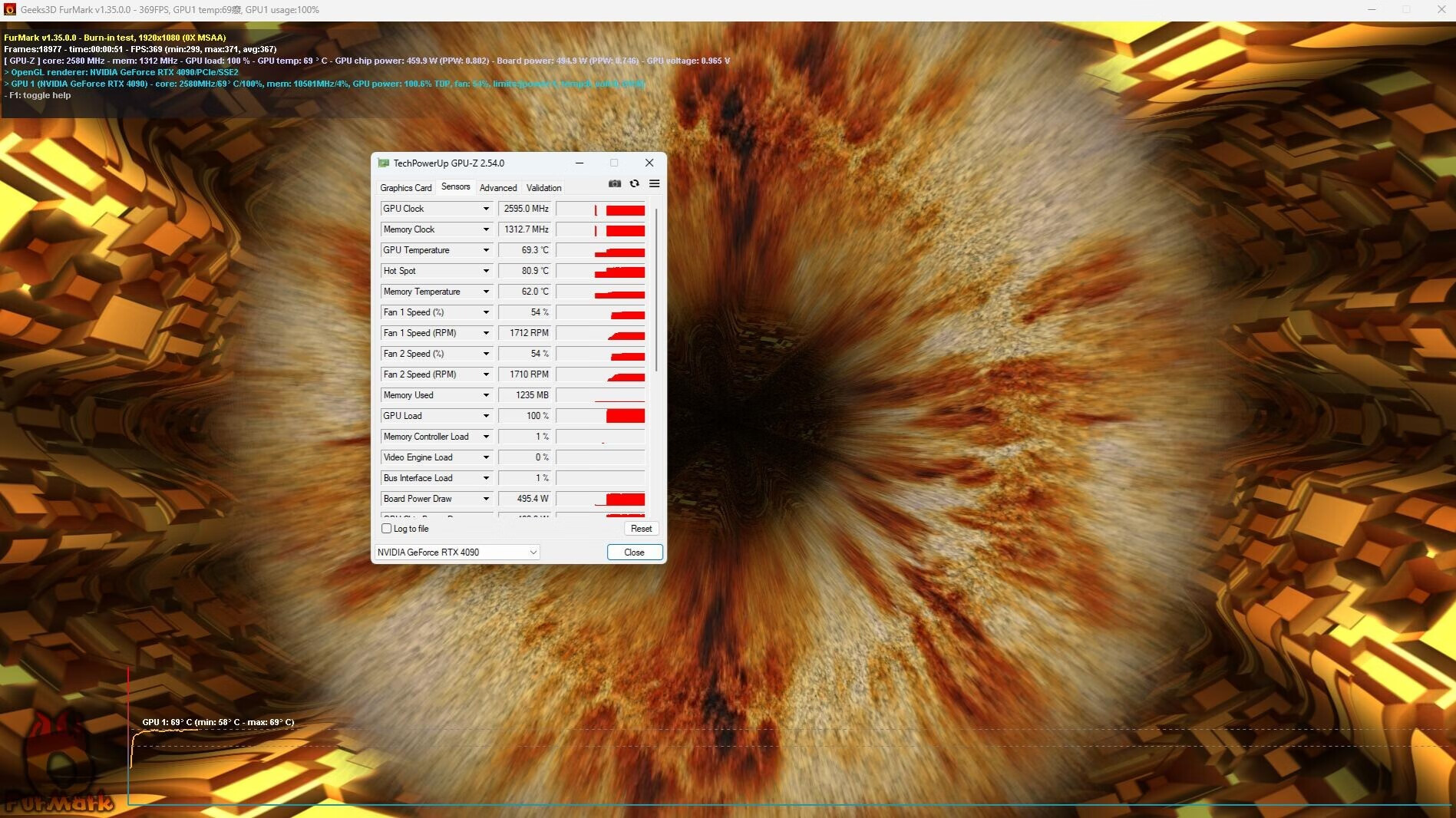
Task: Expand the Bus Interface Load dropdown
Action: 486,478
